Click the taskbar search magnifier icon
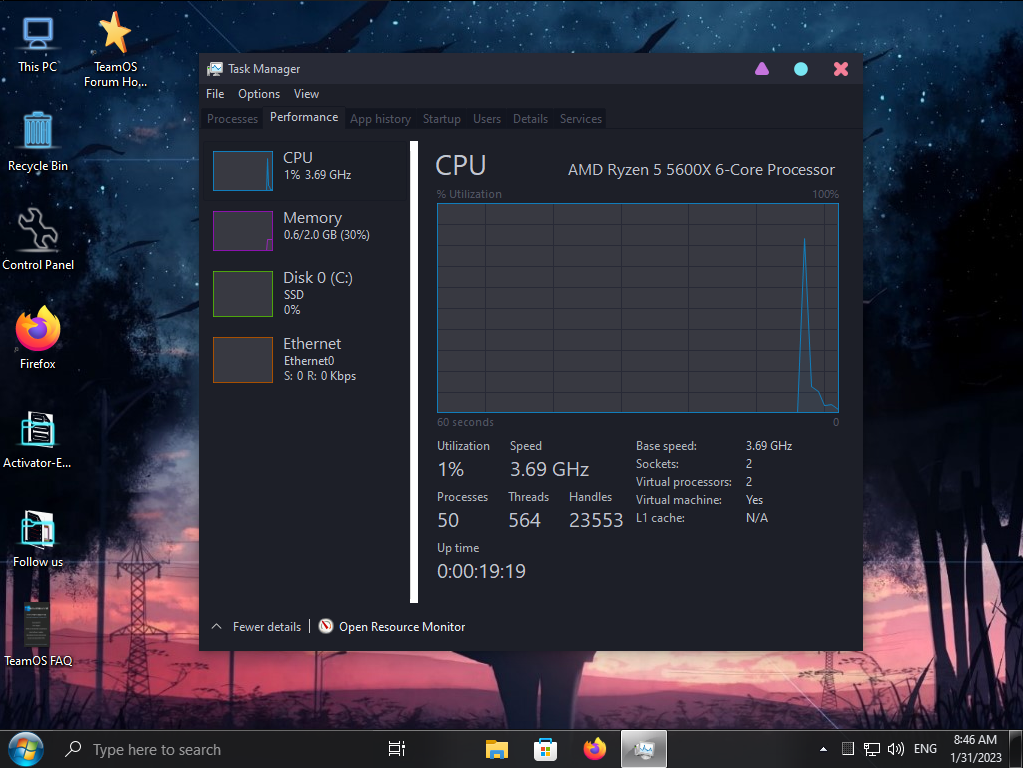This screenshot has height=768, width=1023. click(x=73, y=749)
